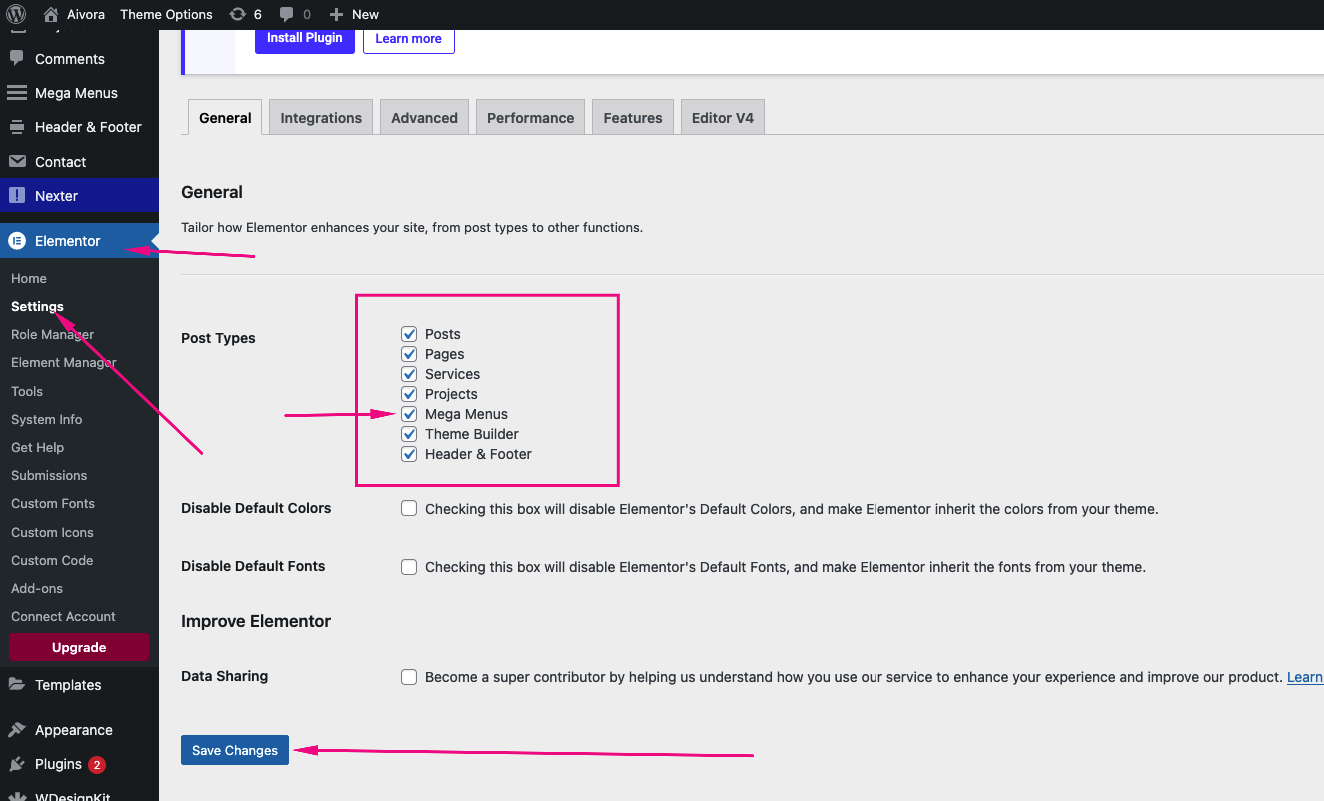1324x801 pixels.
Task: Click the WordPress logo icon
Action: coord(17,14)
